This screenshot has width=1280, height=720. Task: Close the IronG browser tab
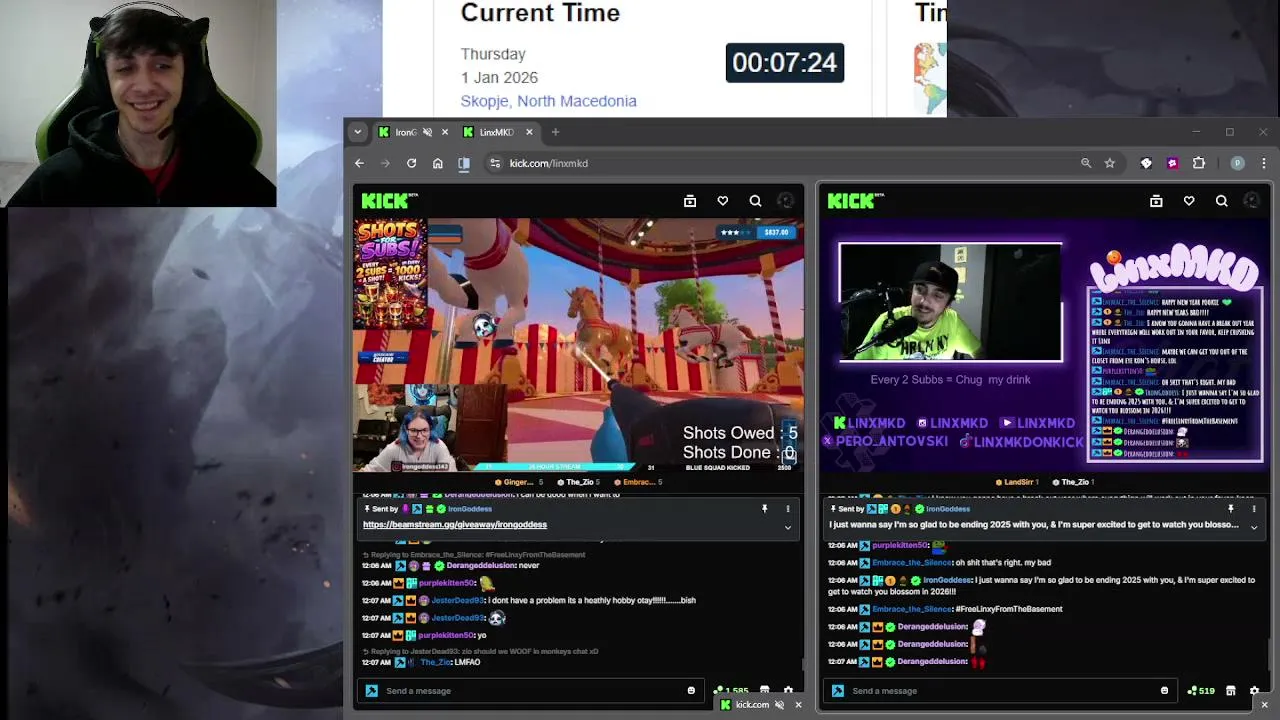click(445, 132)
